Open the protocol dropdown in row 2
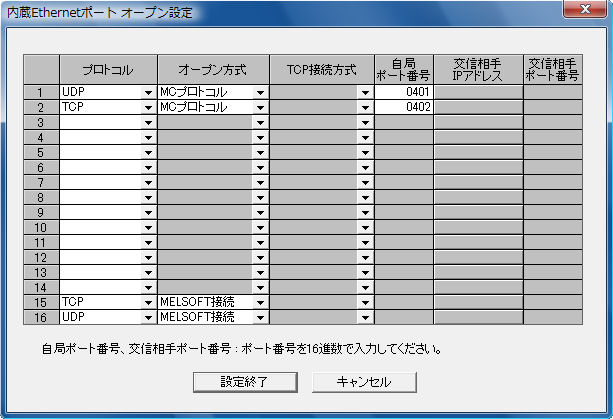This screenshot has width=613, height=419. click(148, 107)
